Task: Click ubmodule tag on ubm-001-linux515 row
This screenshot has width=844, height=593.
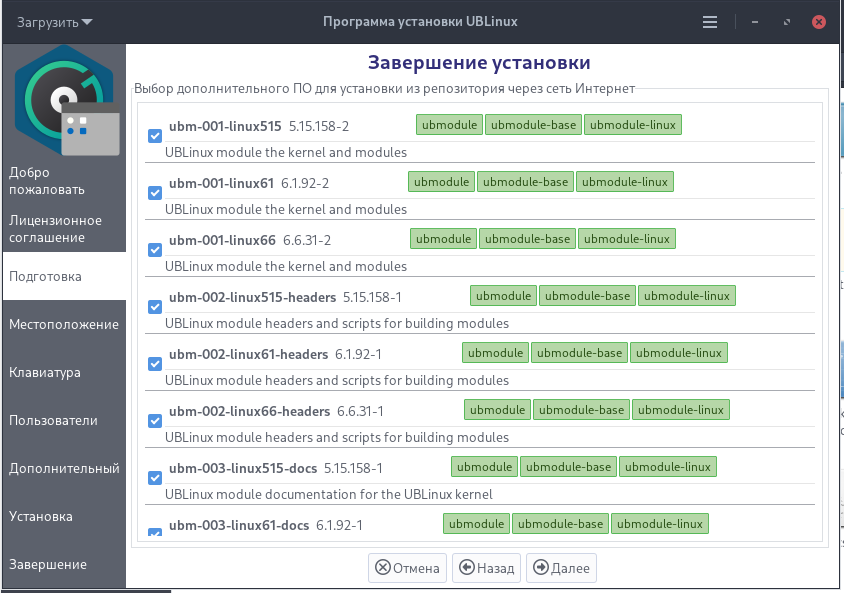Action: tap(449, 125)
